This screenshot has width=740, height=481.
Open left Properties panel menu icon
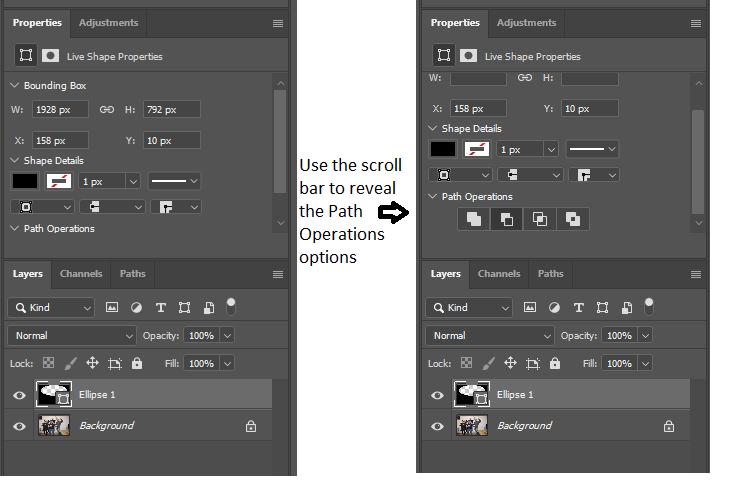tap(278, 23)
